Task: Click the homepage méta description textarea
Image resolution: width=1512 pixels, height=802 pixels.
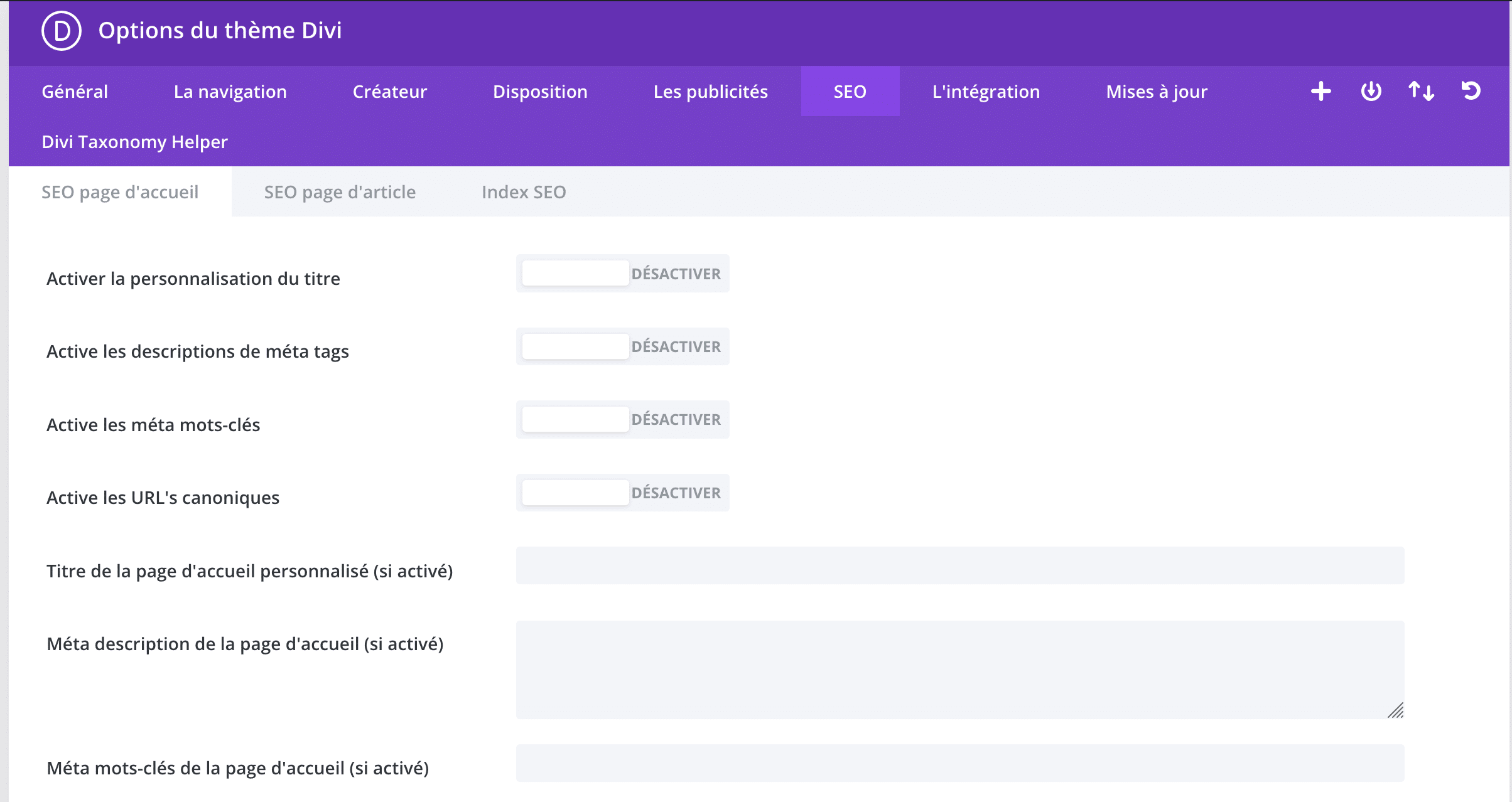Action: (960, 670)
